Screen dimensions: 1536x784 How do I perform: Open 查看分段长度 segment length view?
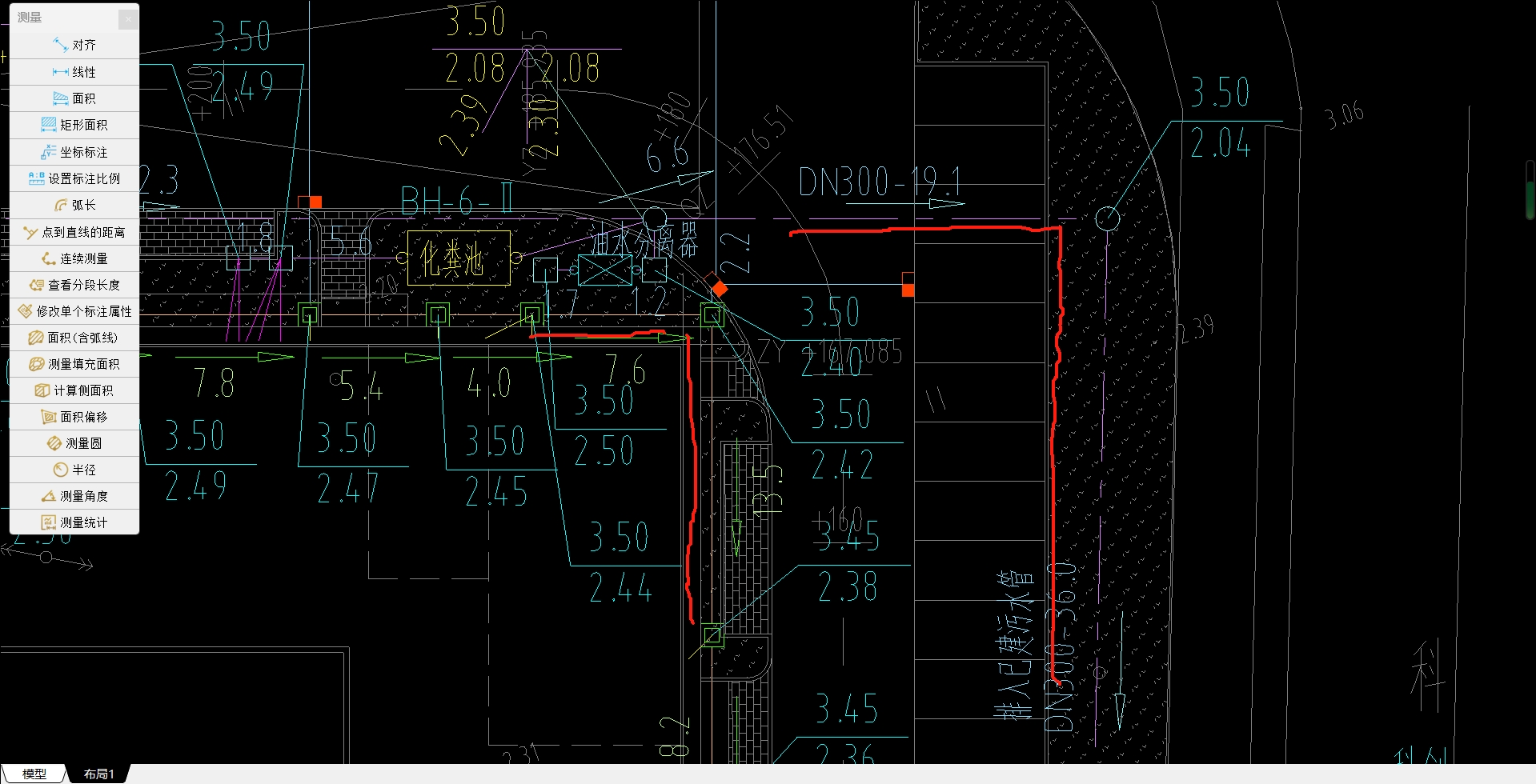(74, 285)
